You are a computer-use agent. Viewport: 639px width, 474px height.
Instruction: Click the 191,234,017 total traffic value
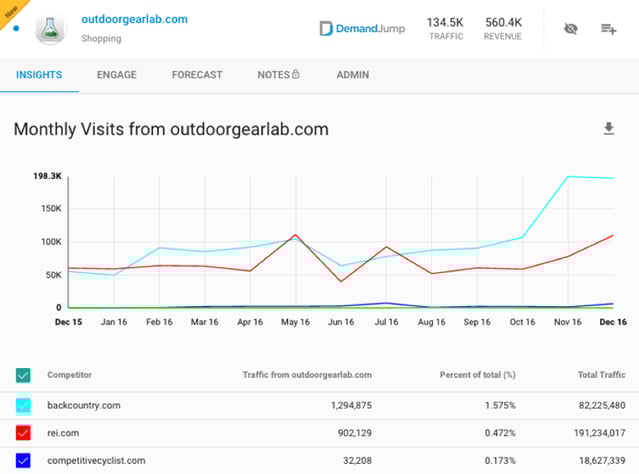599,433
